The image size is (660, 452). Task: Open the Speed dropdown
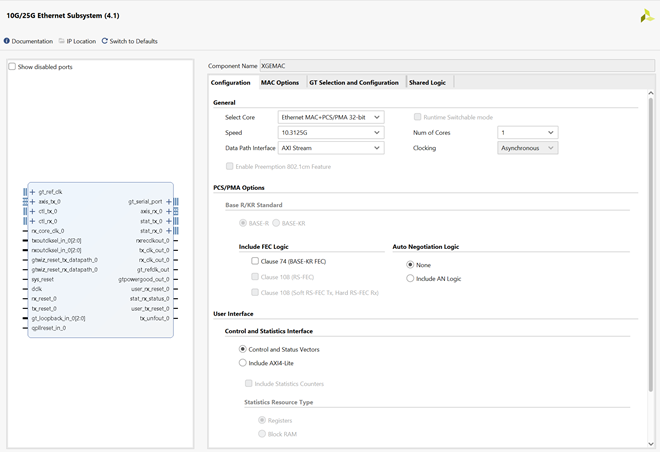point(331,133)
